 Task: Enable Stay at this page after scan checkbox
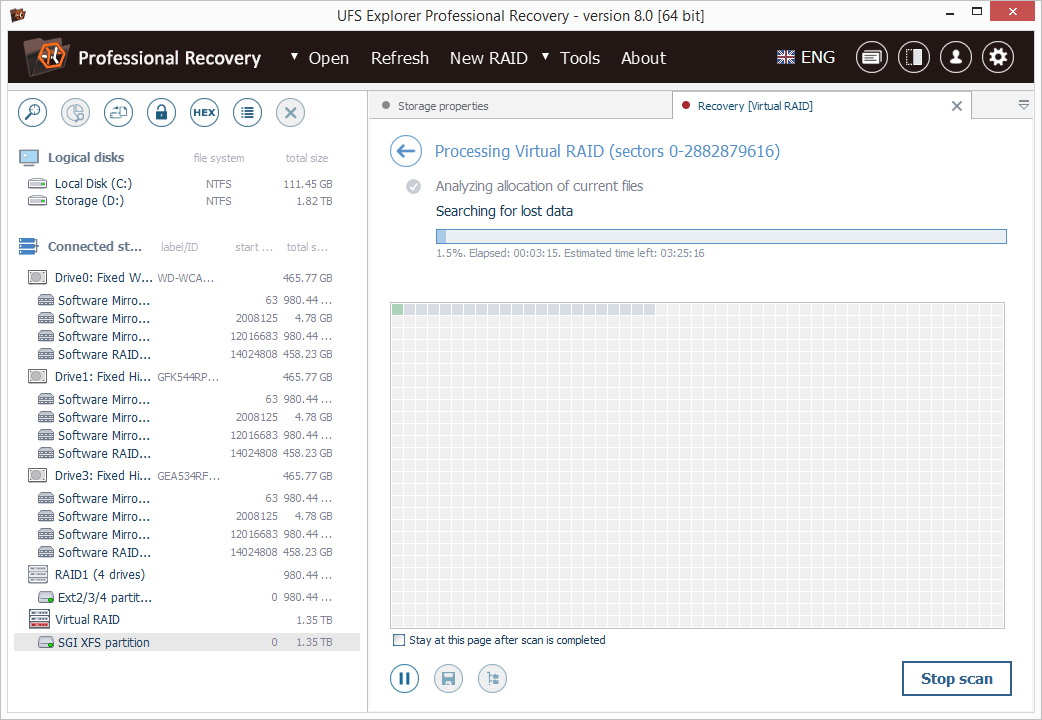(400, 640)
